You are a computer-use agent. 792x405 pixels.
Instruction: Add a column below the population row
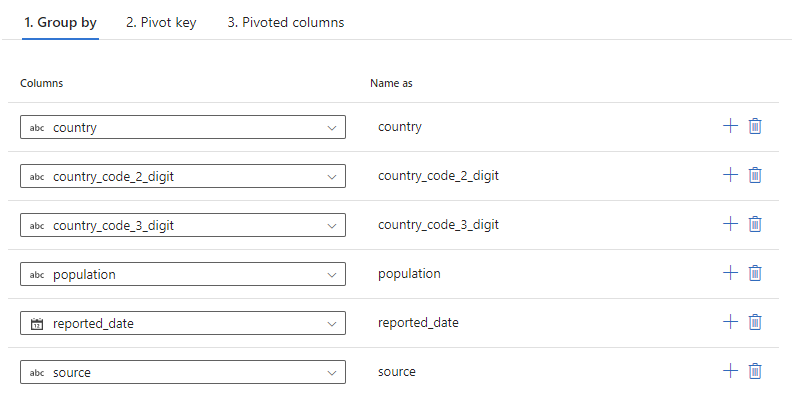[x=730, y=273]
